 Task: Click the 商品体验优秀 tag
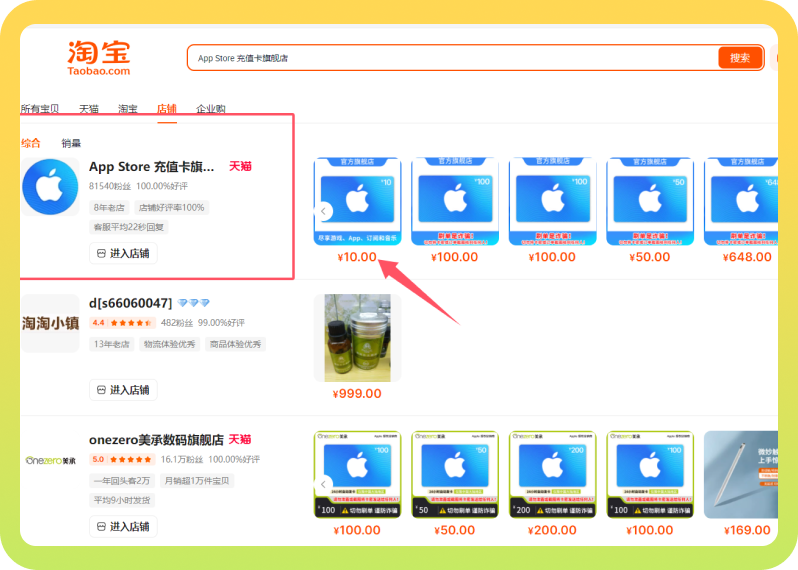(236, 344)
